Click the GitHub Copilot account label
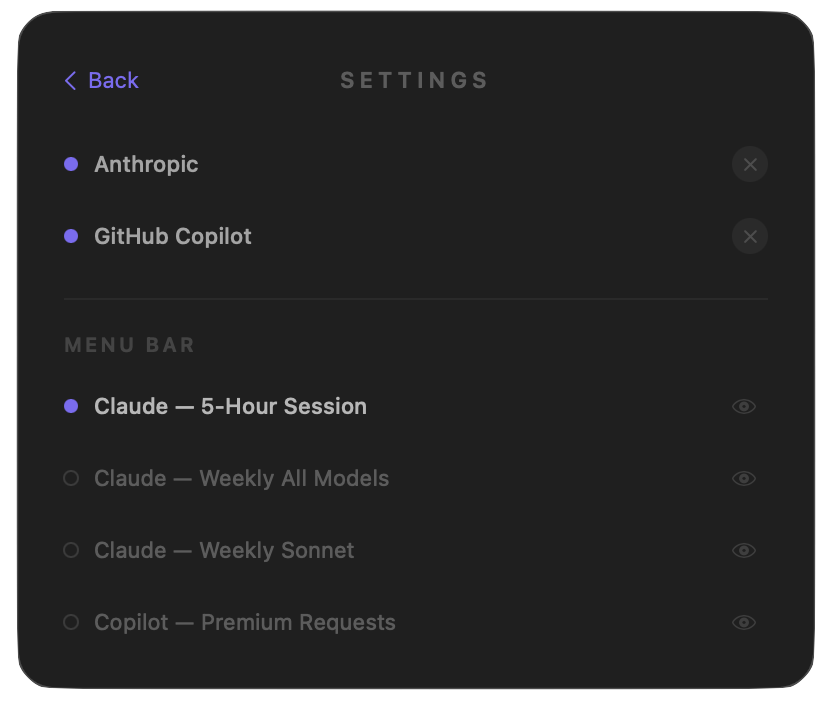 tap(172, 236)
